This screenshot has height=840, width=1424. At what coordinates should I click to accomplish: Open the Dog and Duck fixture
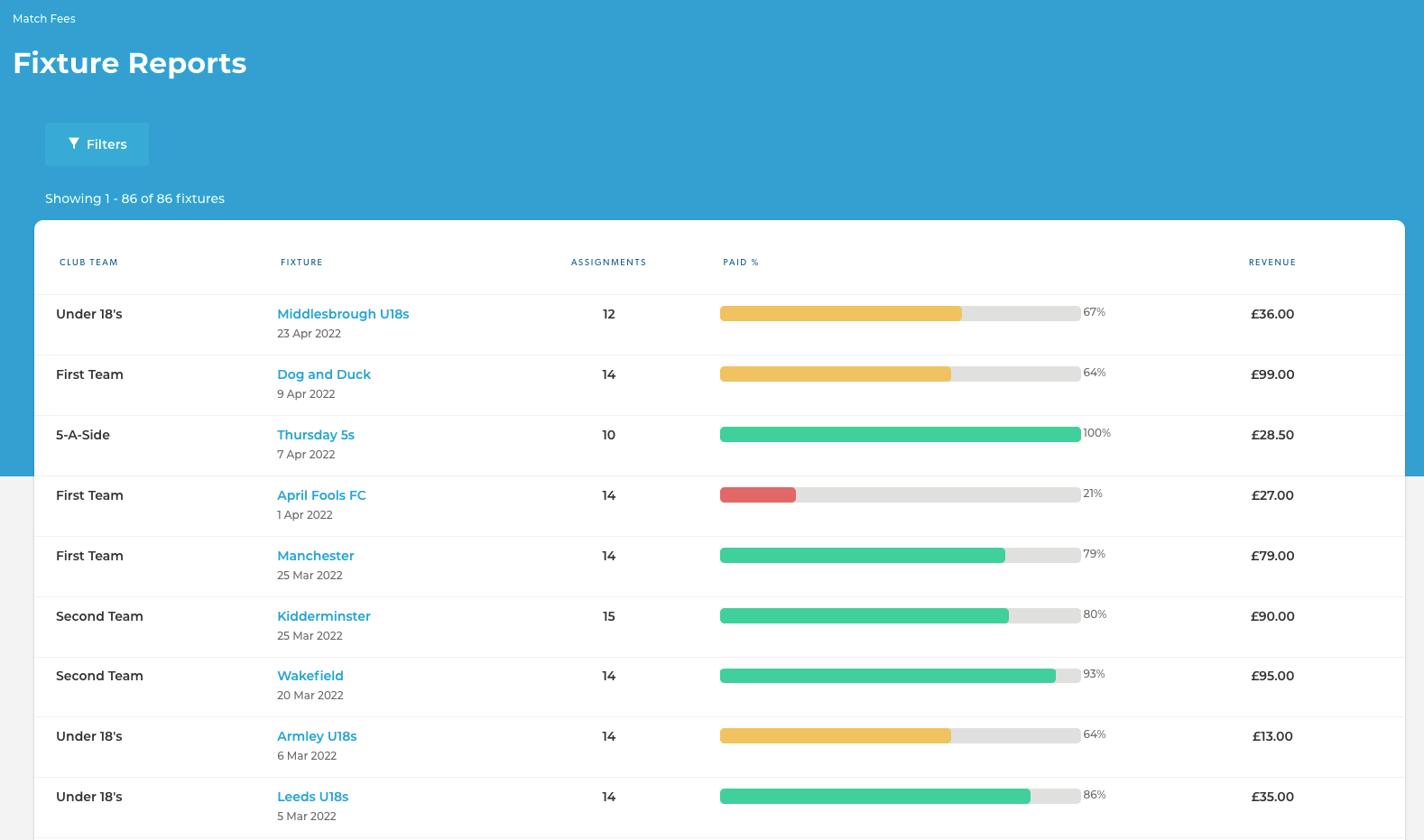coord(324,374)
